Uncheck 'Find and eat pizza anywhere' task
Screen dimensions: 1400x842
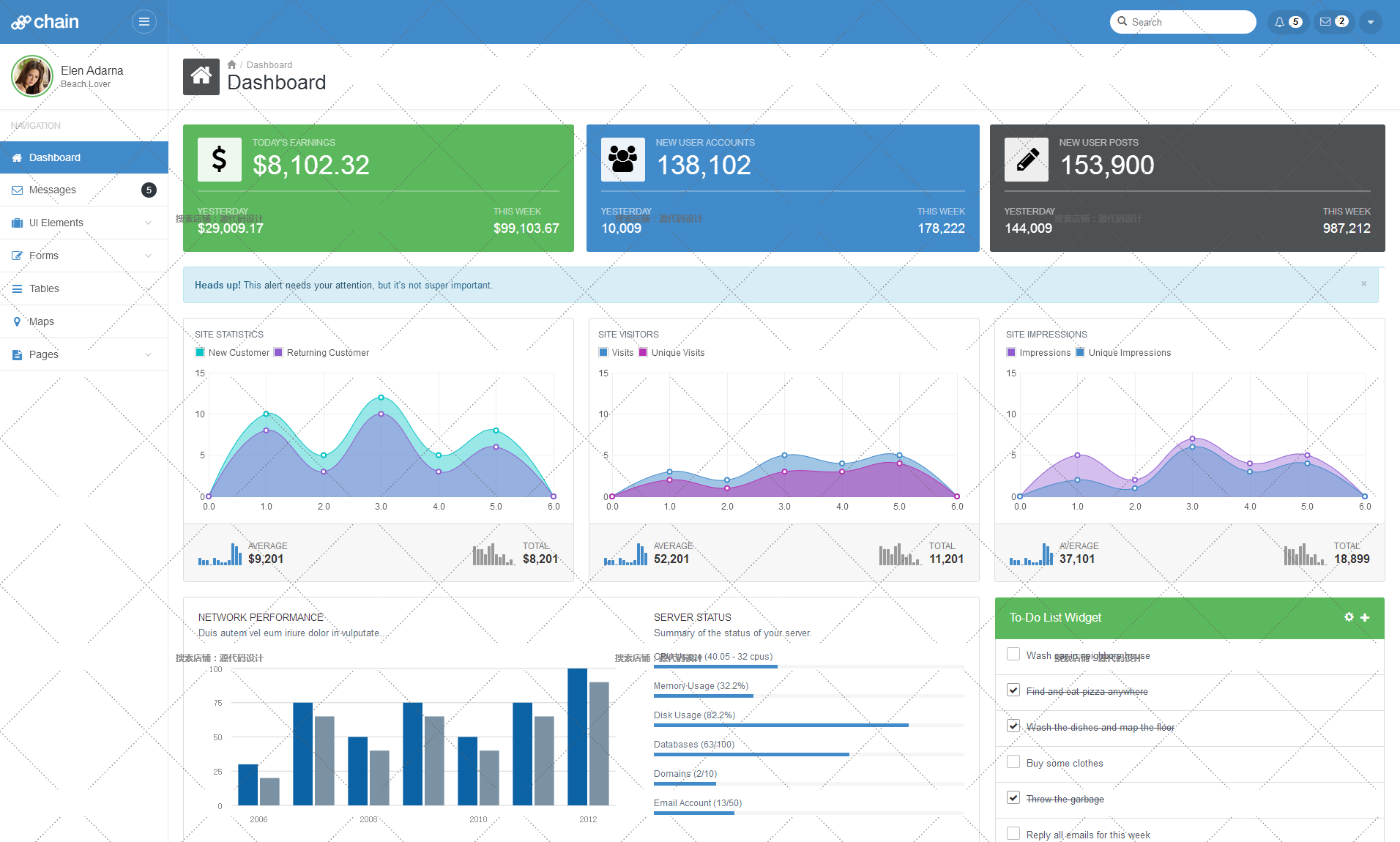[1013, 690]
